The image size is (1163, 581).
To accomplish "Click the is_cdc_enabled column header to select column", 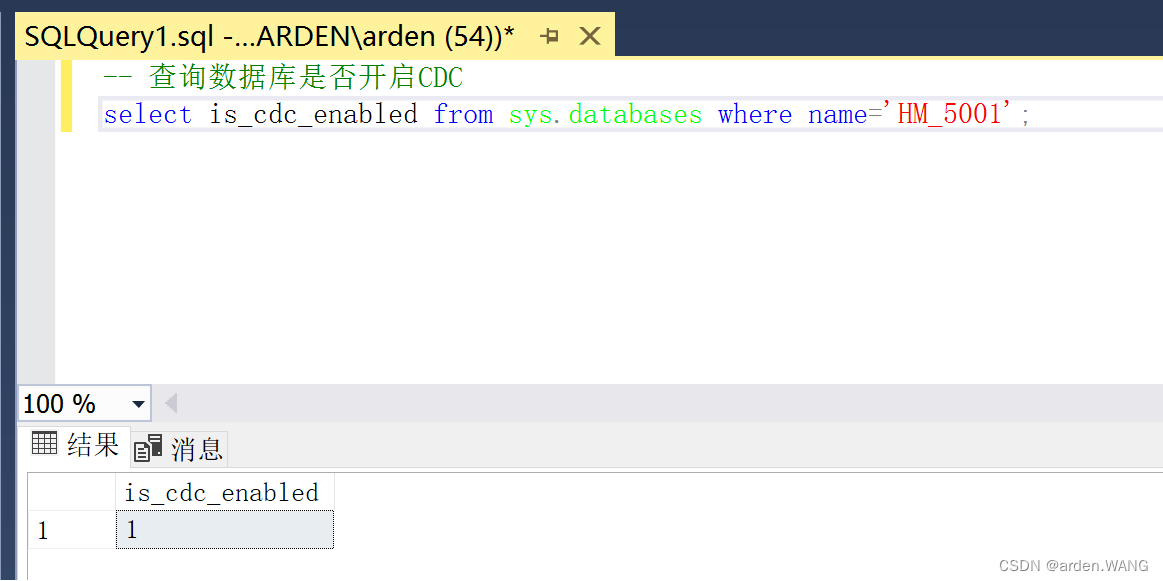I will (x=224, y=491).
